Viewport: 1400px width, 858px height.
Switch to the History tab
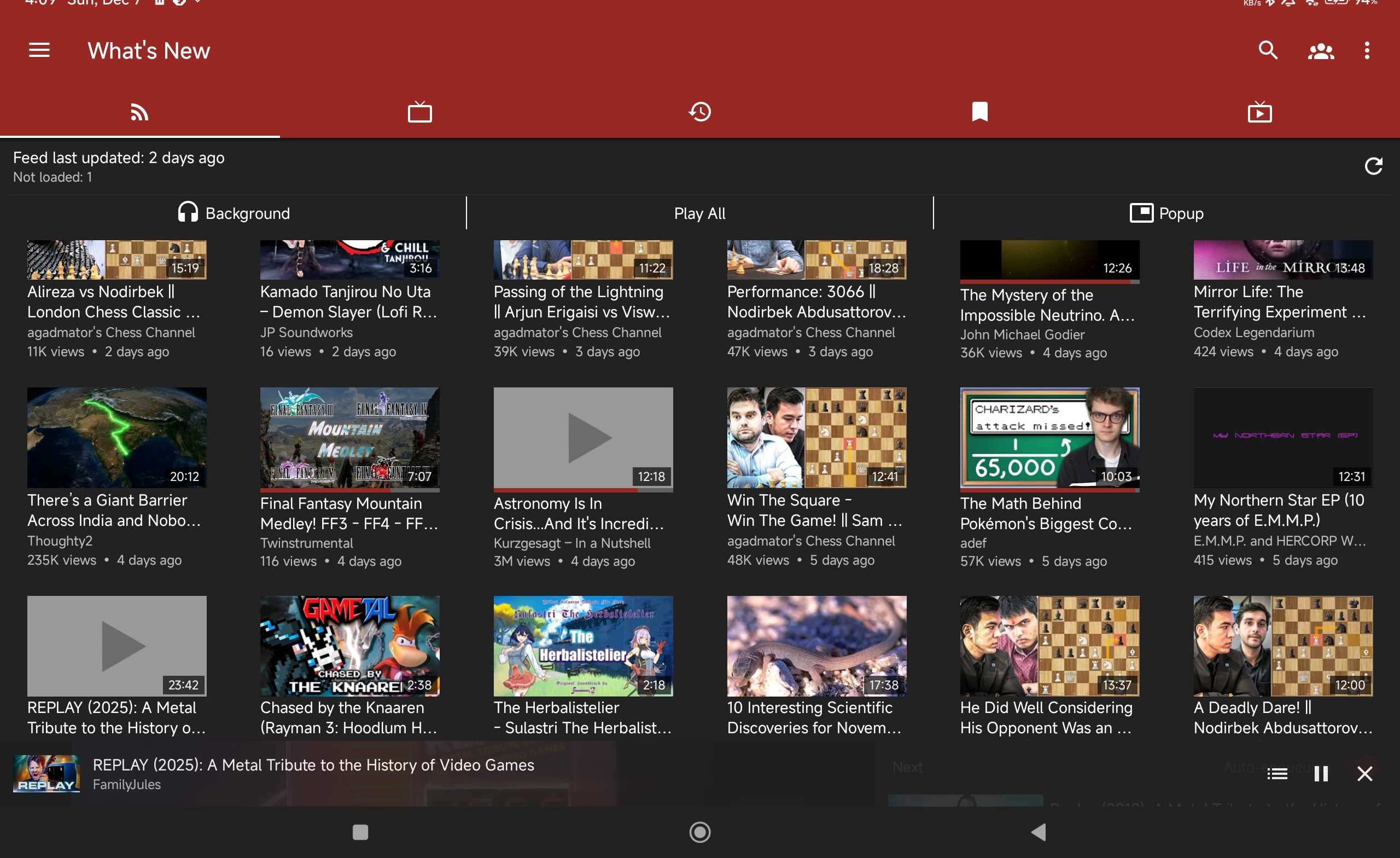coord(699,112)
